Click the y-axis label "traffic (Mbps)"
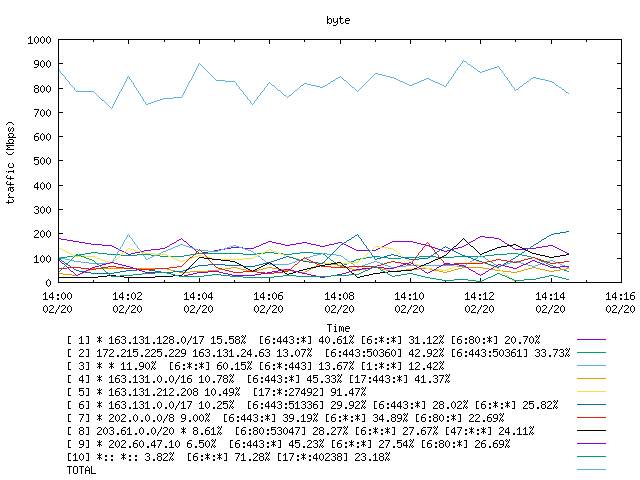The height and width of the screenshot is (480, 640). coord(10,162)
